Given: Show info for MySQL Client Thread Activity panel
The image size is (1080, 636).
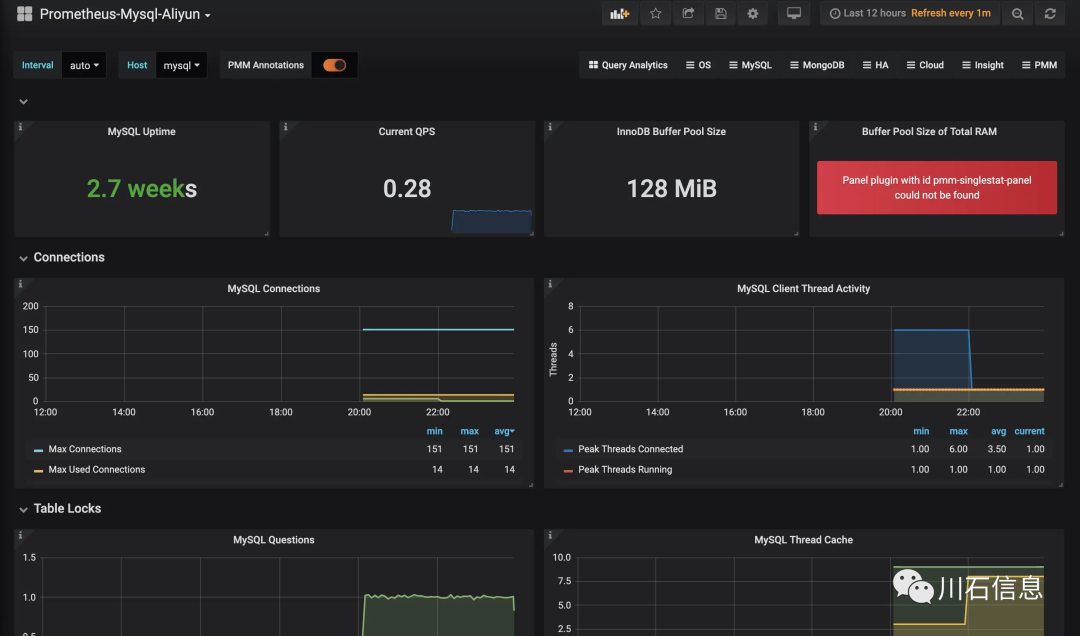Looking at the screenshot, I should point(550,284).
